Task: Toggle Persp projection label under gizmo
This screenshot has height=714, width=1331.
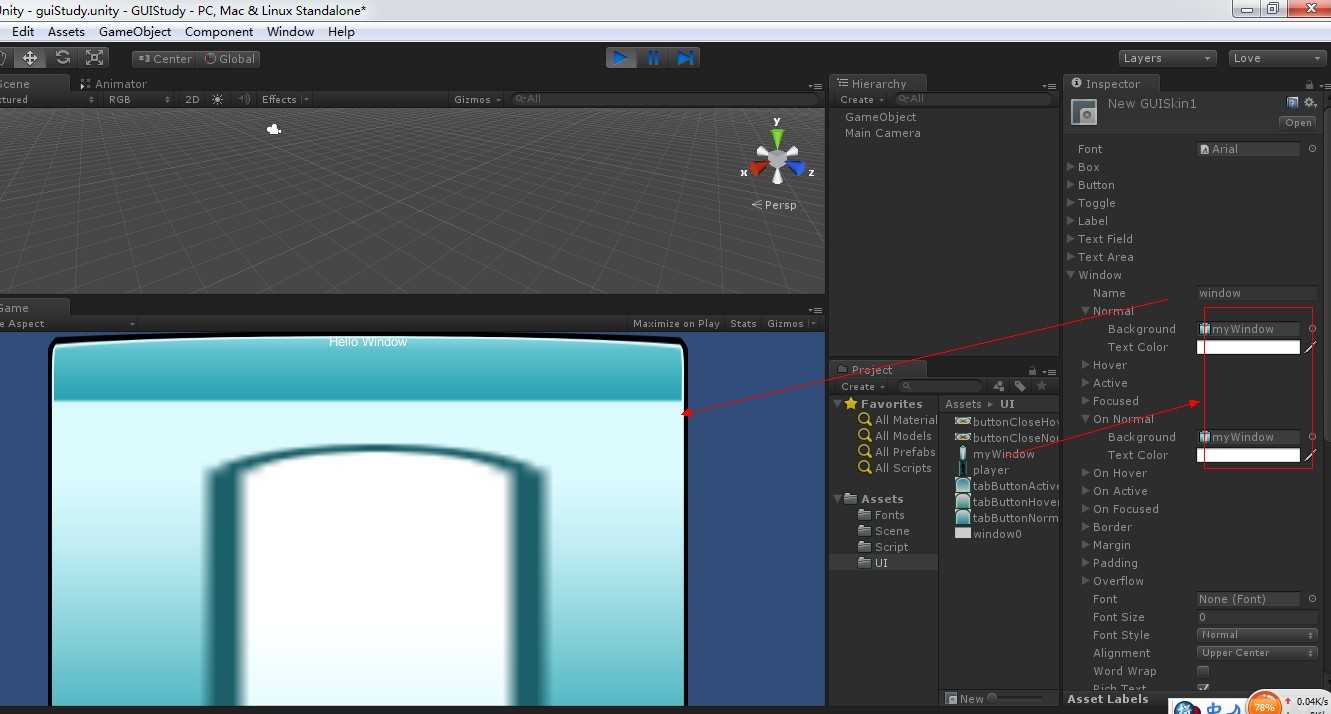Action: [775, 205]
